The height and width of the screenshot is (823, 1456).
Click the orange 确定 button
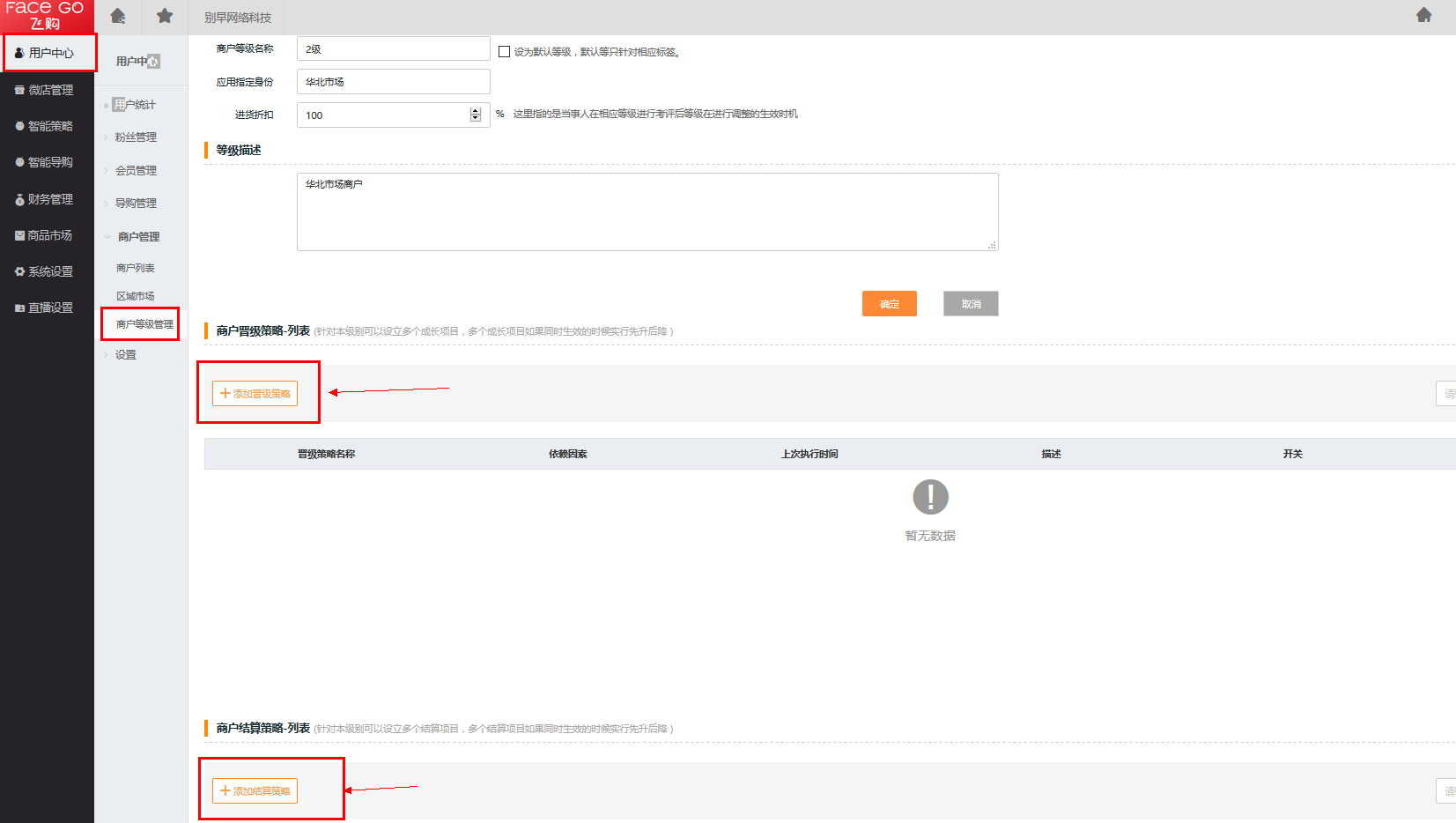(889, 304)
